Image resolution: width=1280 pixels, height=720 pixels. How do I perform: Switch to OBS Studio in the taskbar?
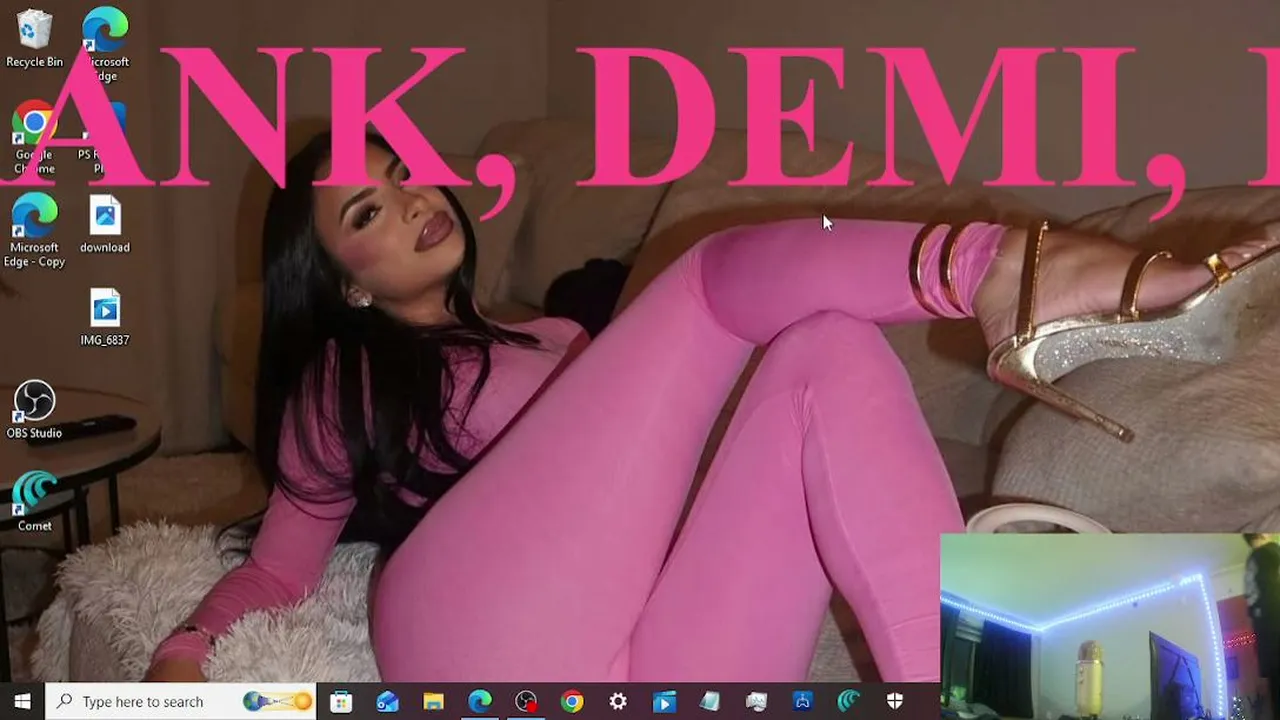pos(526,701)
